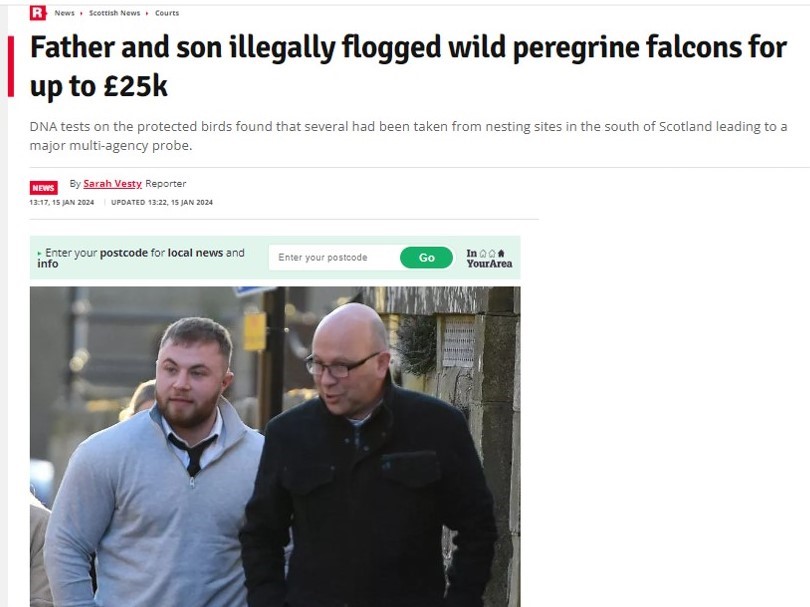Click the arrow before Courts breadcrumb
The image size is (810, 607).
click(147, 13)
